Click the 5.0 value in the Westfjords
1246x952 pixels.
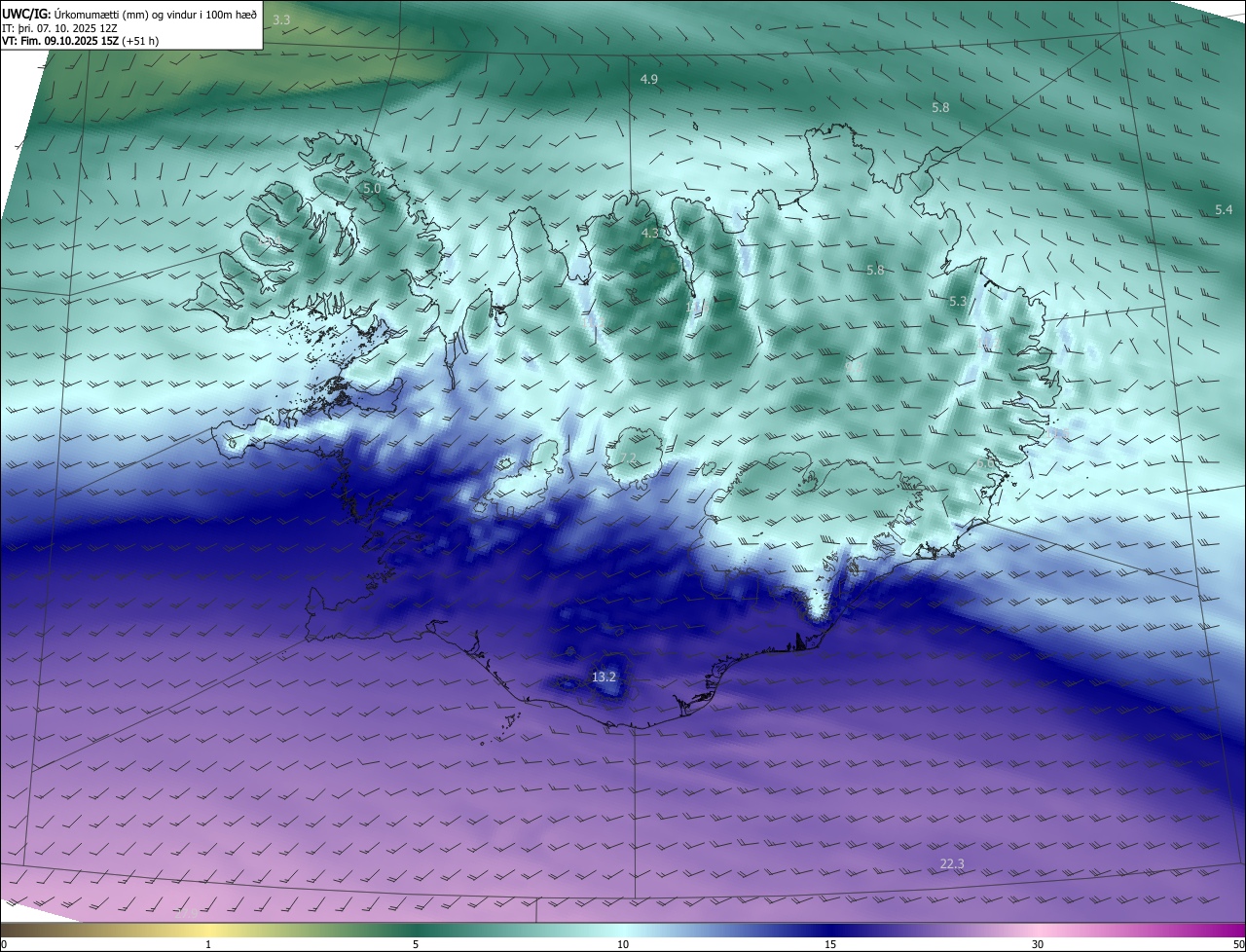click(x=372, y=188)
